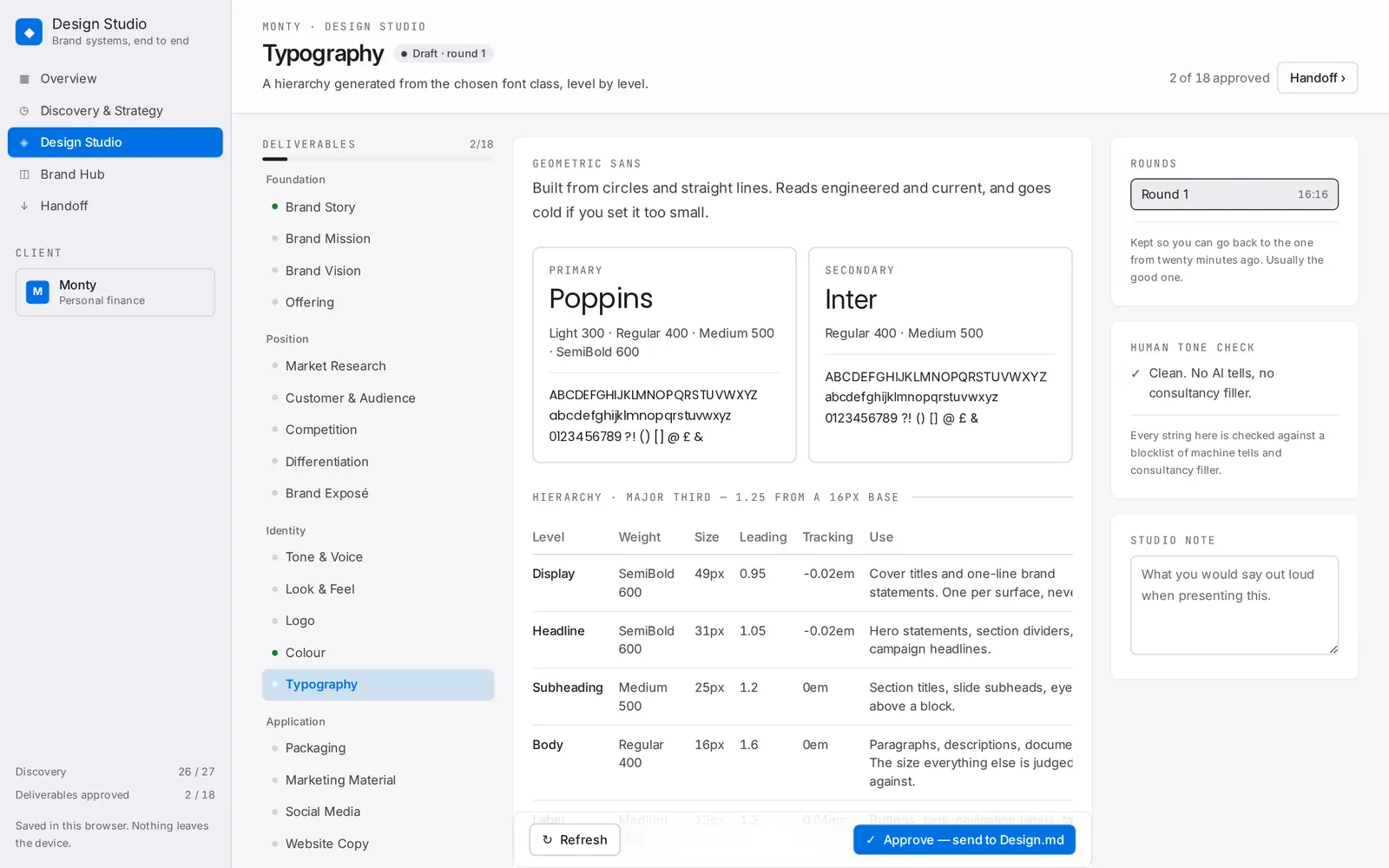This screenshot has height=868, width=1389.
Task: Select Design Studio in the sidebar
Action: [x=115, y=142]
